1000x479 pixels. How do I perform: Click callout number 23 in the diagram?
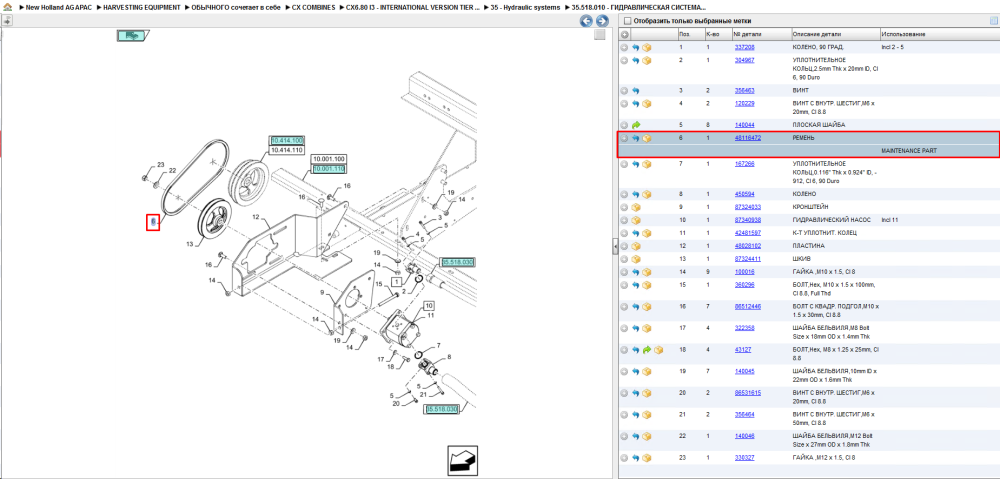point(161,165)
